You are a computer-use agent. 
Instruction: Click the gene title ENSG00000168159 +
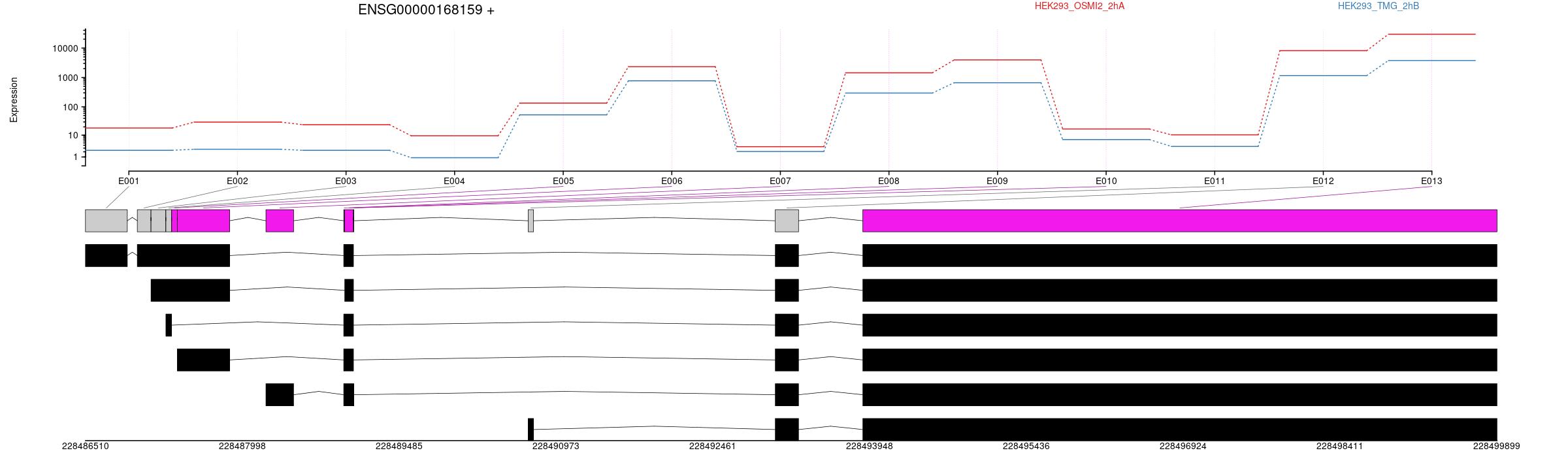click(x=426, y=10)
